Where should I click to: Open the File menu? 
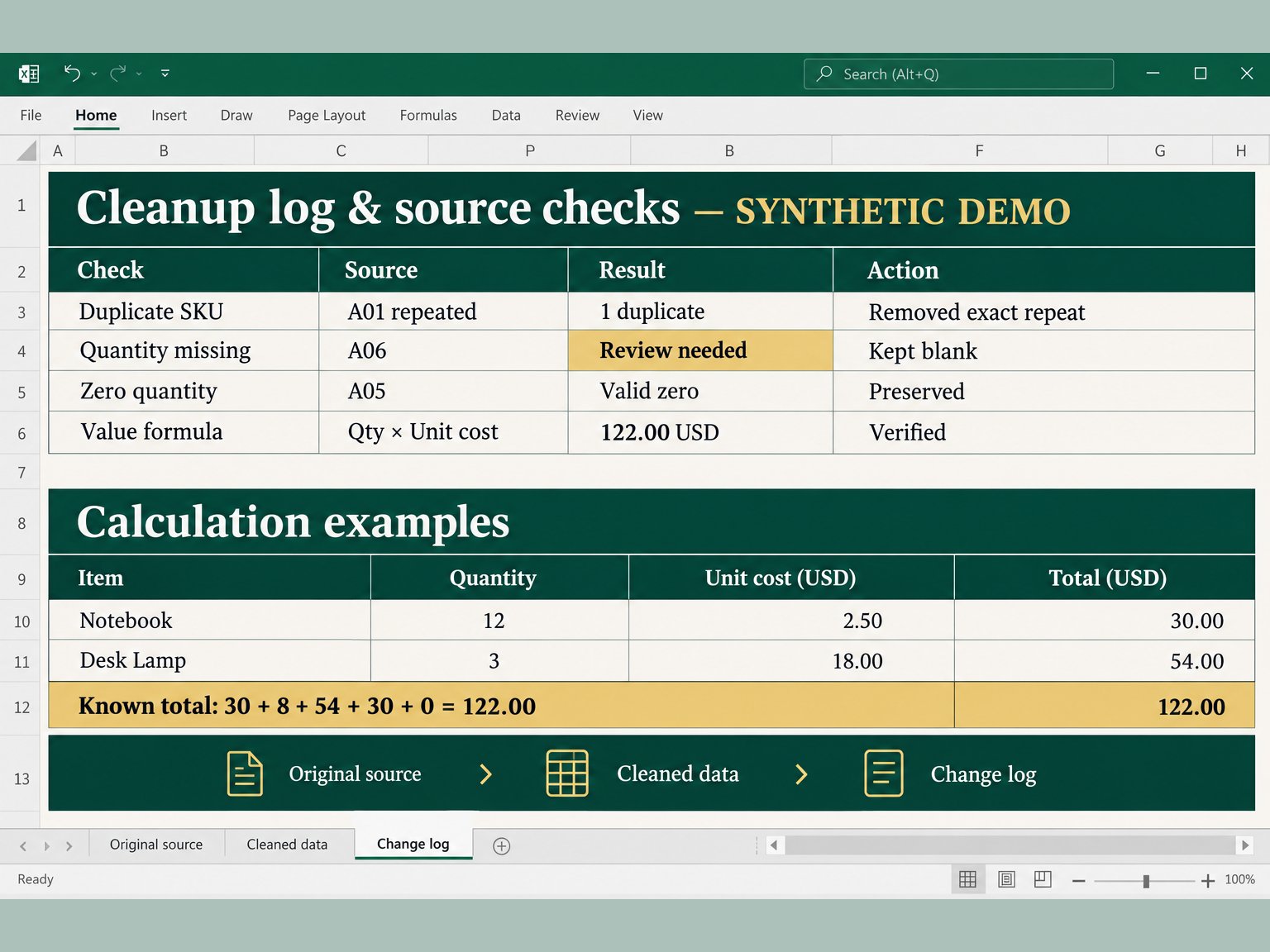31,115
